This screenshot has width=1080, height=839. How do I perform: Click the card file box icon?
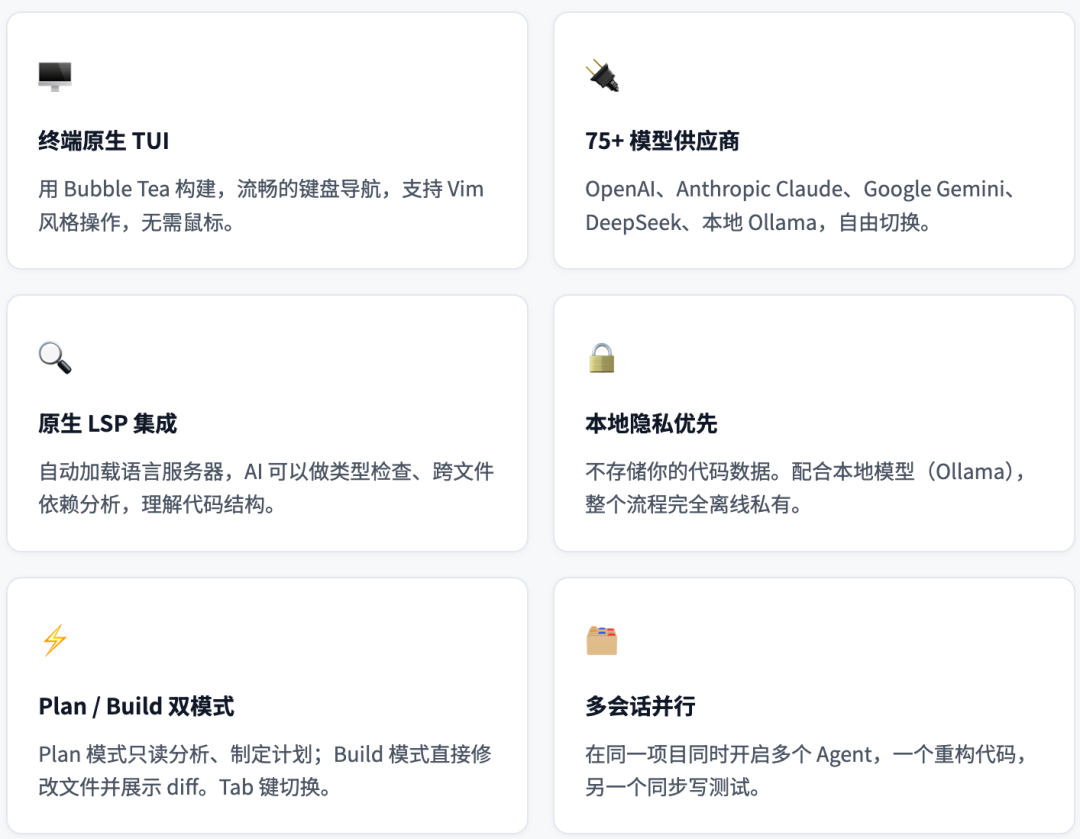(602, 640)
